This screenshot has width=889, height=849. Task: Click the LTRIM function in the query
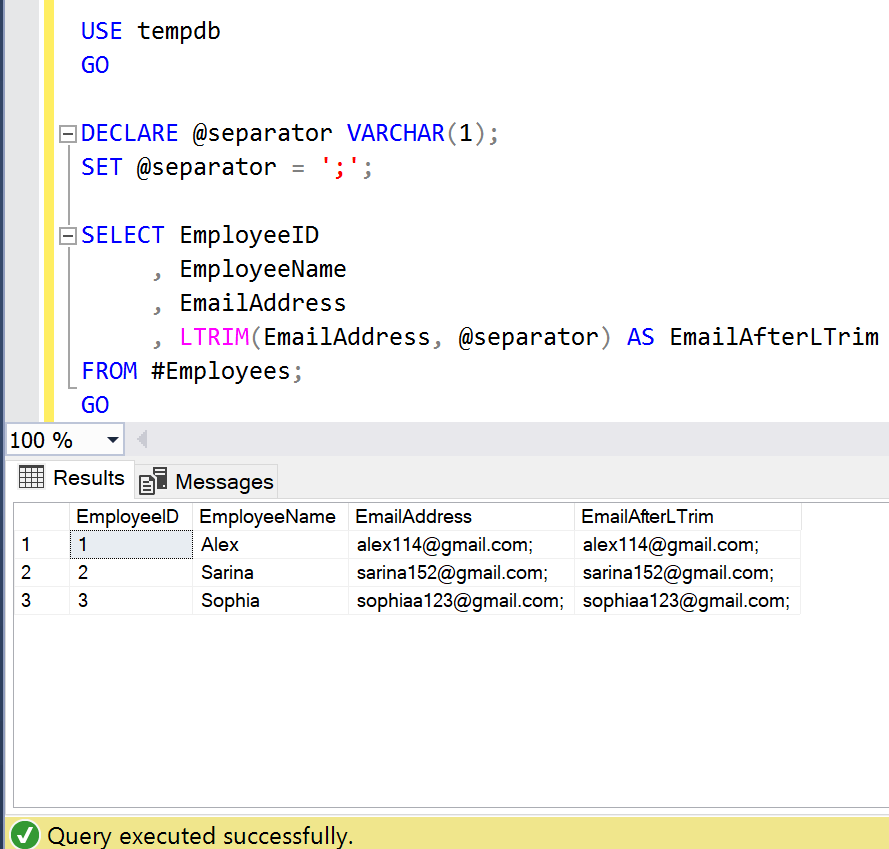coord(213,338)
